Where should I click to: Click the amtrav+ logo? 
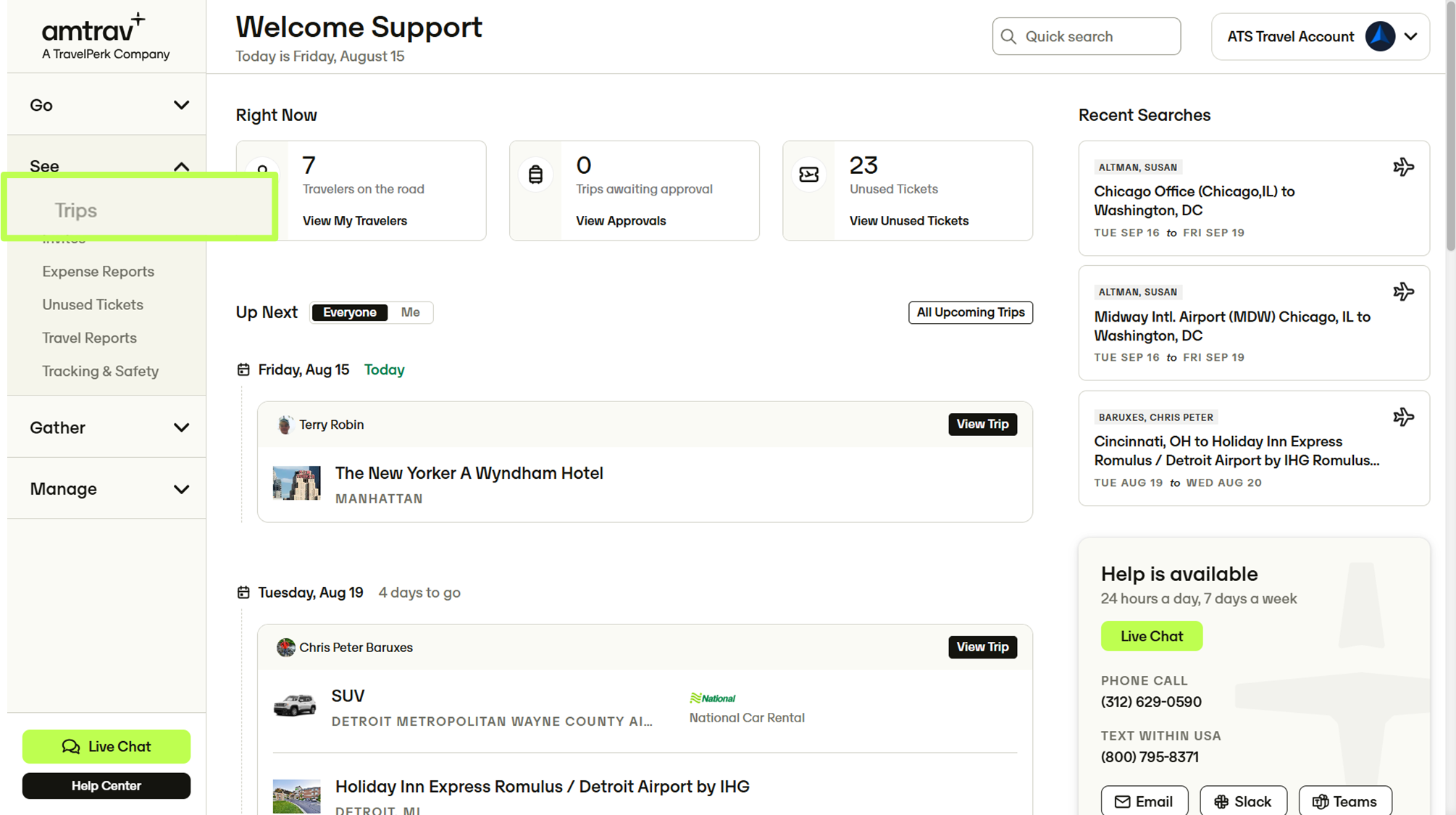tap(106, 36)
